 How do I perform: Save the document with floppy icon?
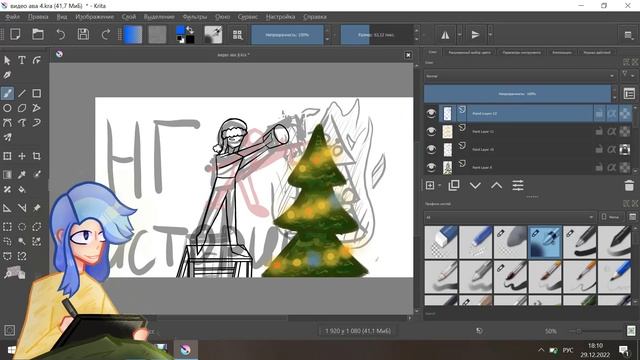coord(83,34)
